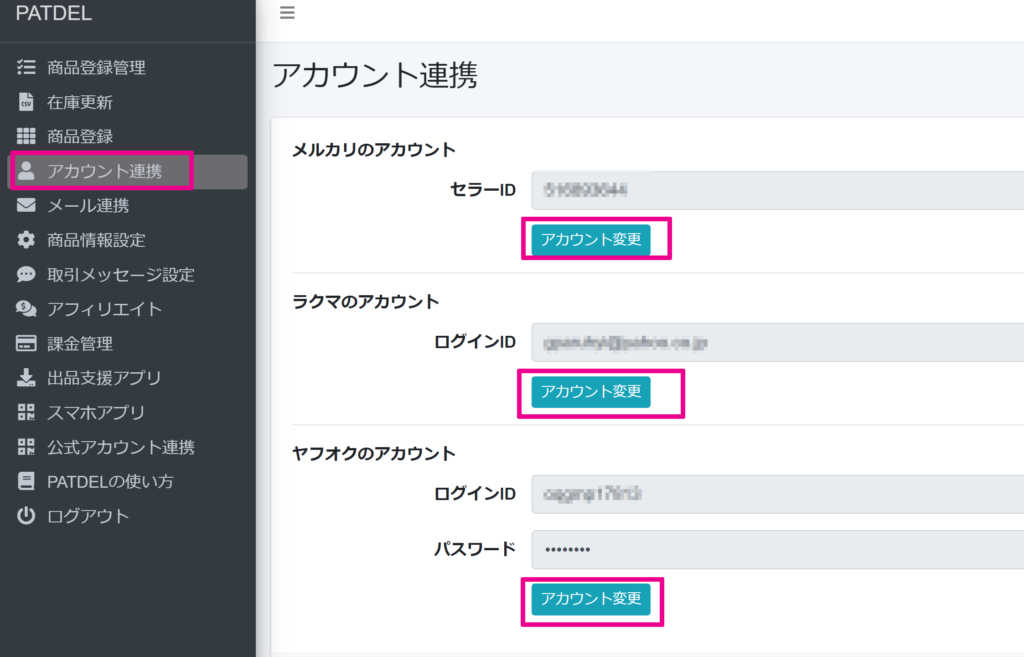The image size is (1024, 657).
Task: Open PATDELの使い方 guide in sidebar
Action: 110,482
